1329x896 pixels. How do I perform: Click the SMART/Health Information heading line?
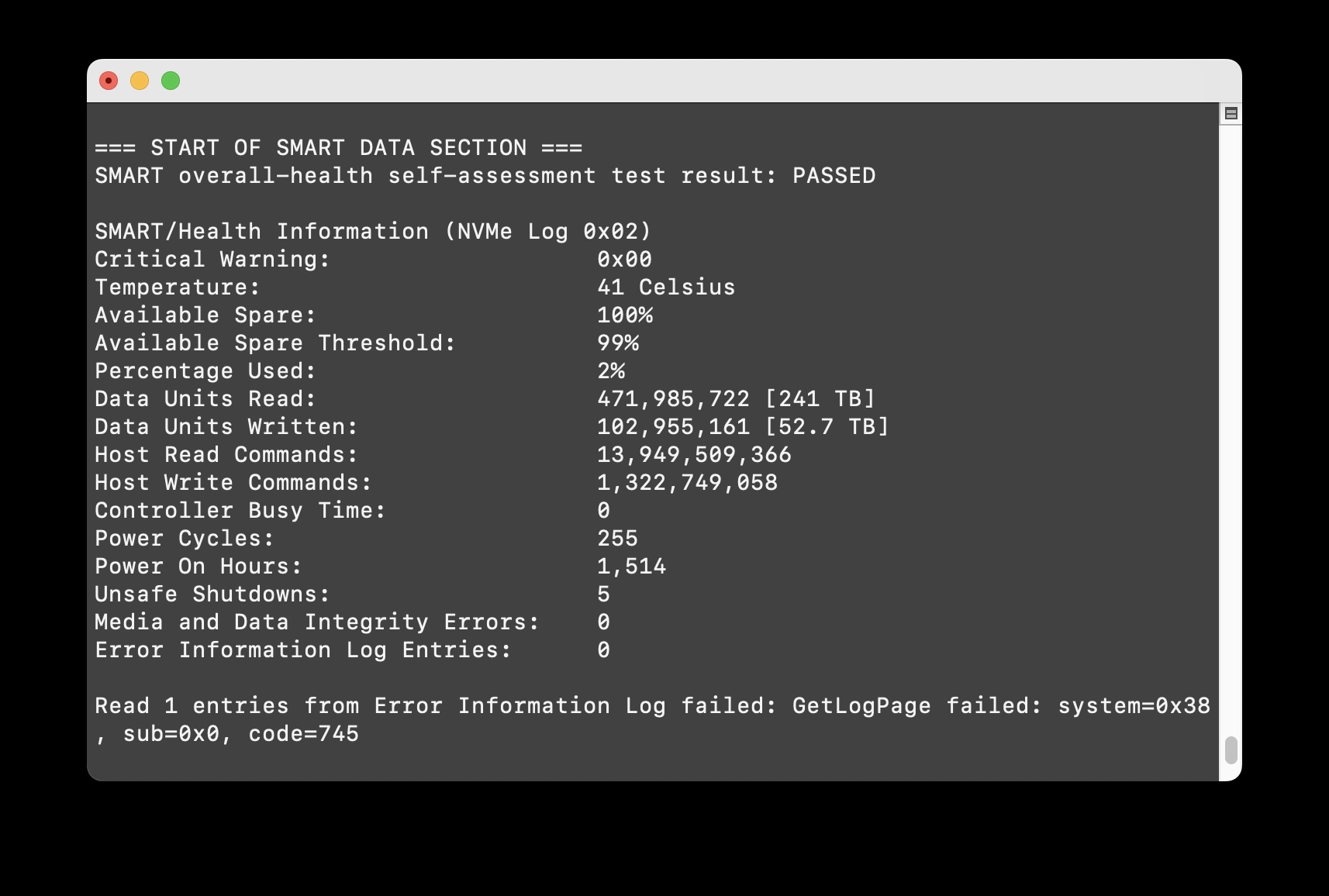(x=373, y=232)
